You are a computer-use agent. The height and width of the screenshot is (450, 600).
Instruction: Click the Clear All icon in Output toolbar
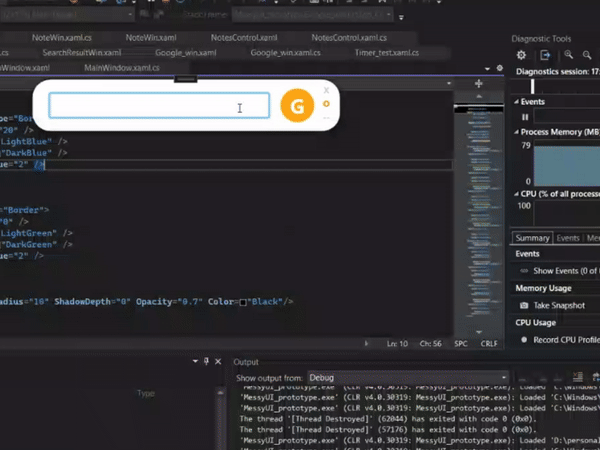pyautogui.click(x=578, y=377)
